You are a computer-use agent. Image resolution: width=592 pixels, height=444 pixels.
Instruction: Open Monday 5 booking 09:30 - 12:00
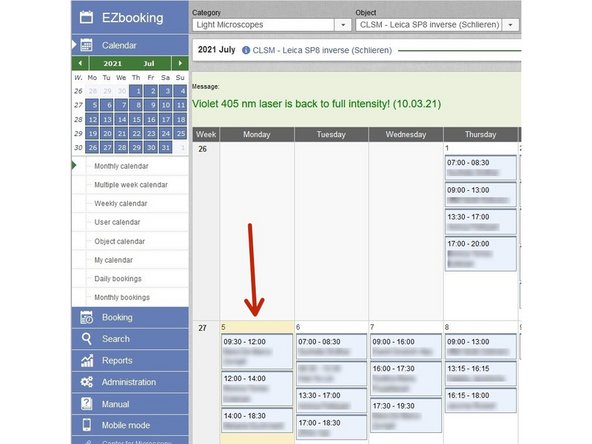(257, 352)
